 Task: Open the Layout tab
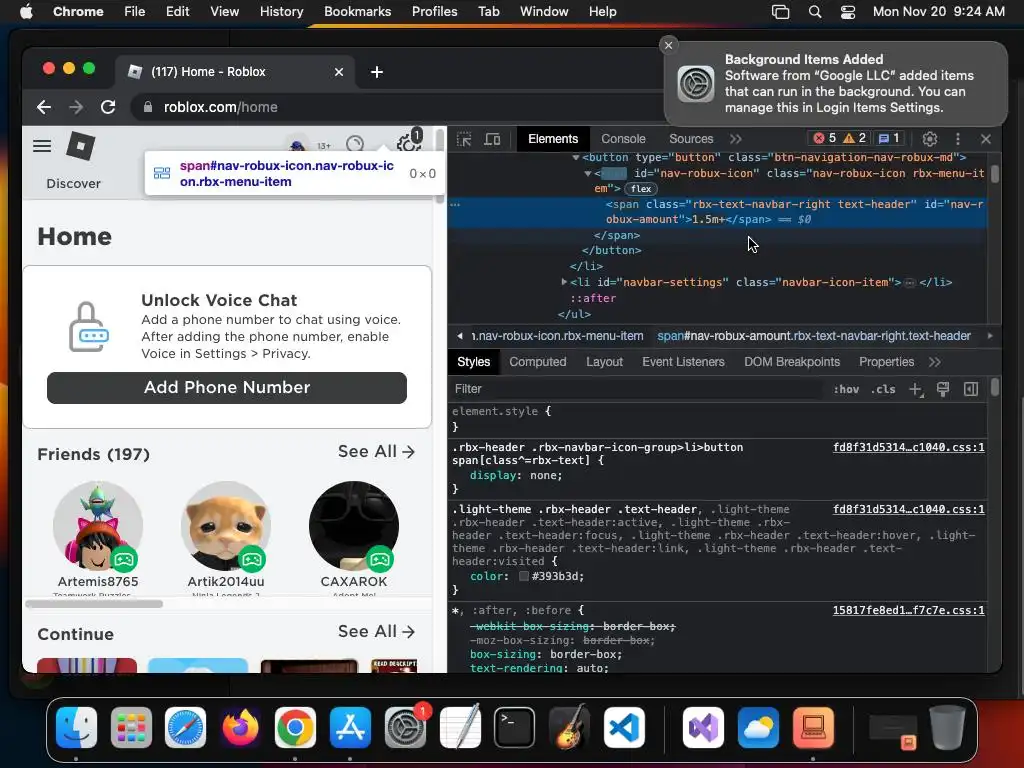click(604, 362)
